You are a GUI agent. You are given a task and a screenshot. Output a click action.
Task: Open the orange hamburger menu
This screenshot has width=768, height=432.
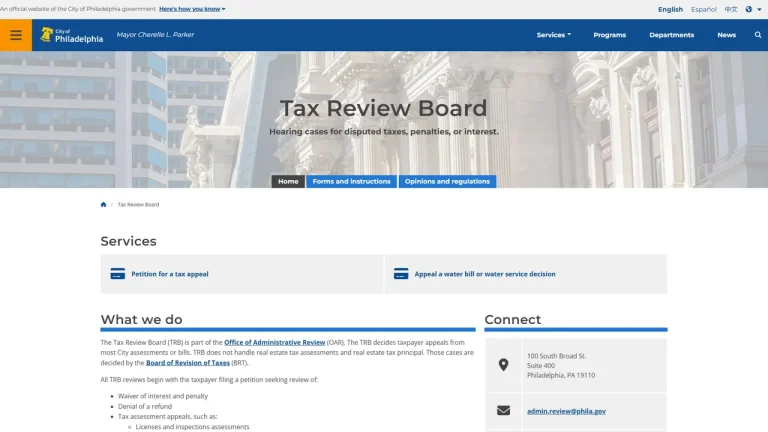(16, 35)
